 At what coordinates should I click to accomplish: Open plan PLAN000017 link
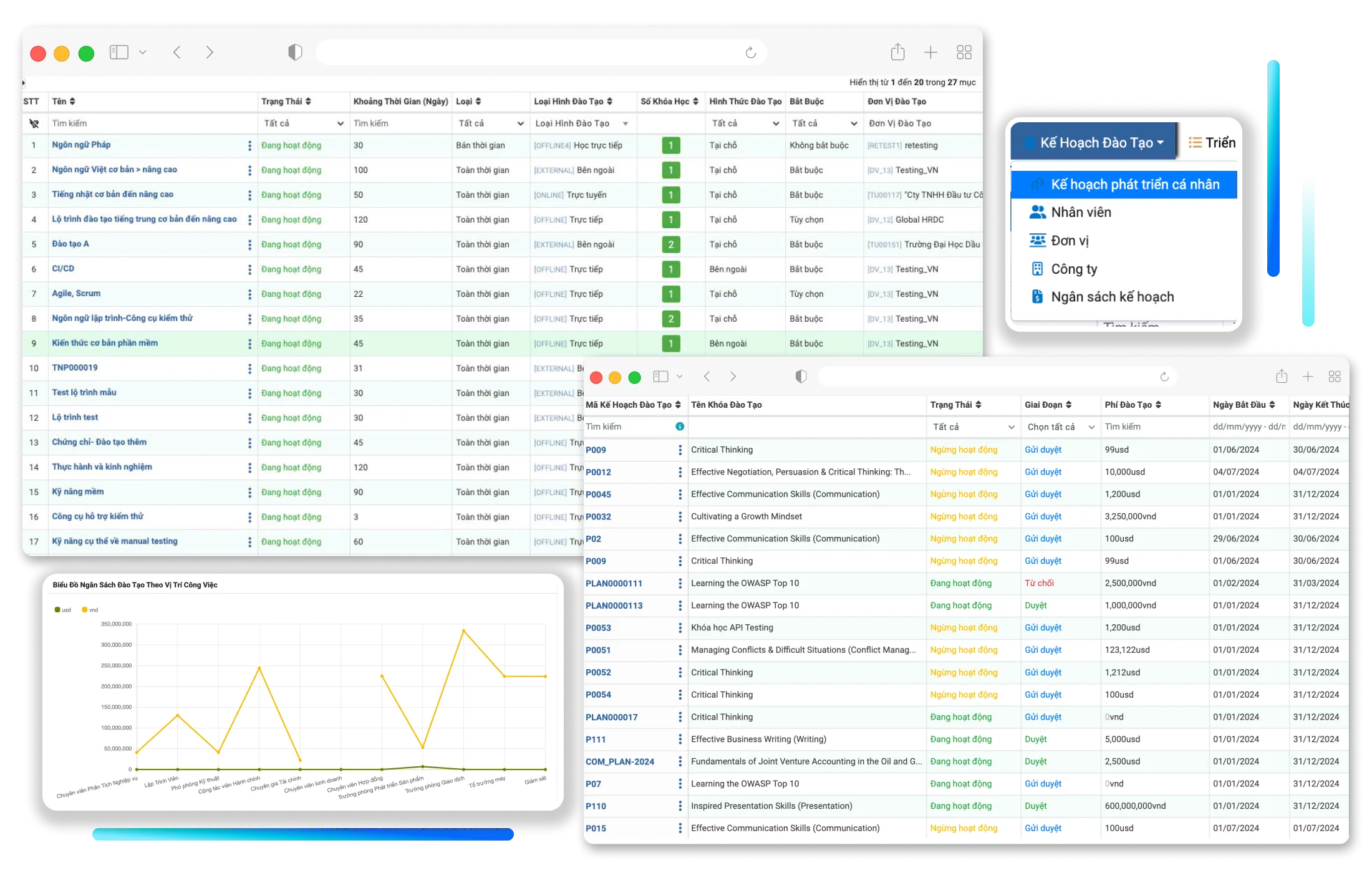(611, 717)
